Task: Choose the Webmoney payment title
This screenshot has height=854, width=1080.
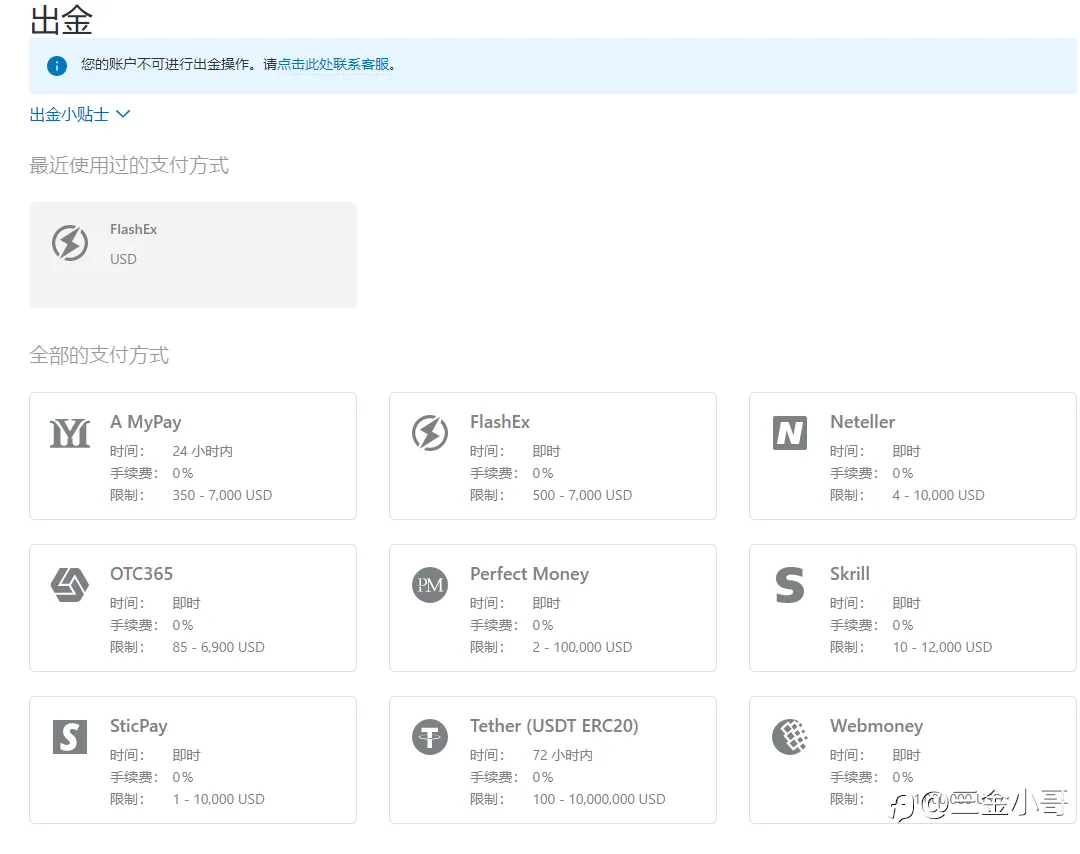Action: coord(876,726)
